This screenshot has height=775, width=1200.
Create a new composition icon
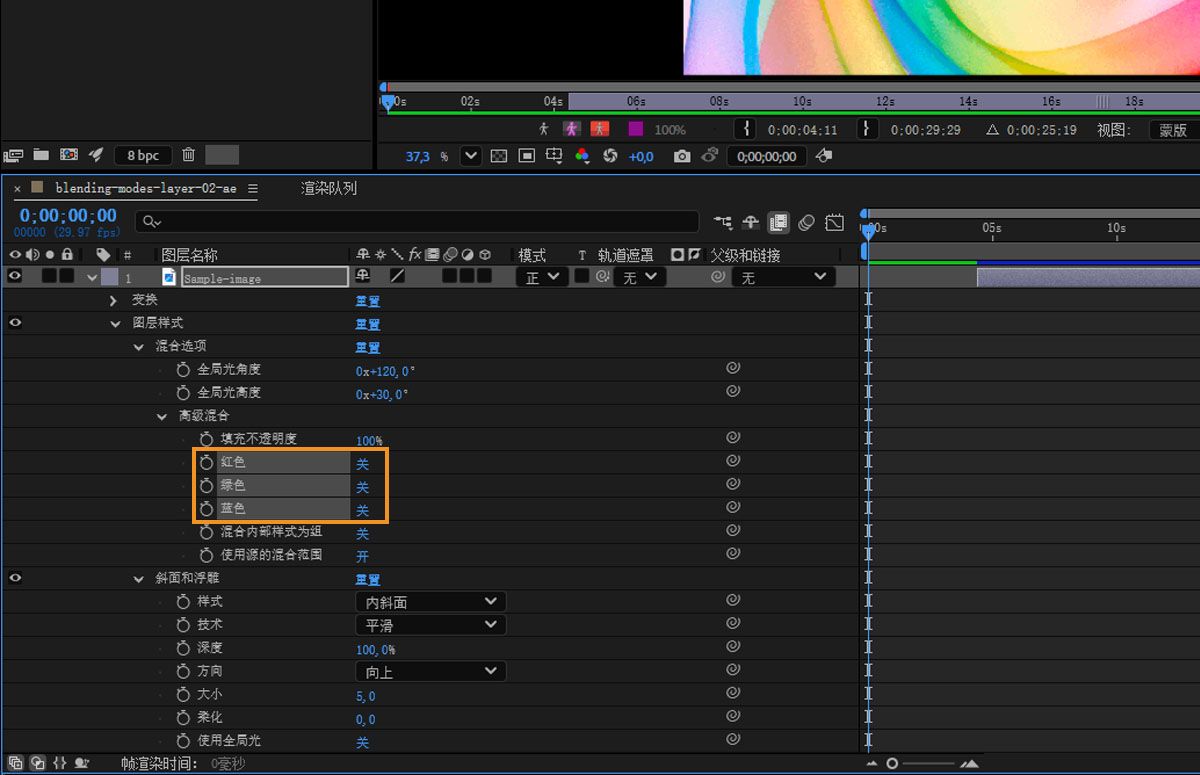(69, 155)
